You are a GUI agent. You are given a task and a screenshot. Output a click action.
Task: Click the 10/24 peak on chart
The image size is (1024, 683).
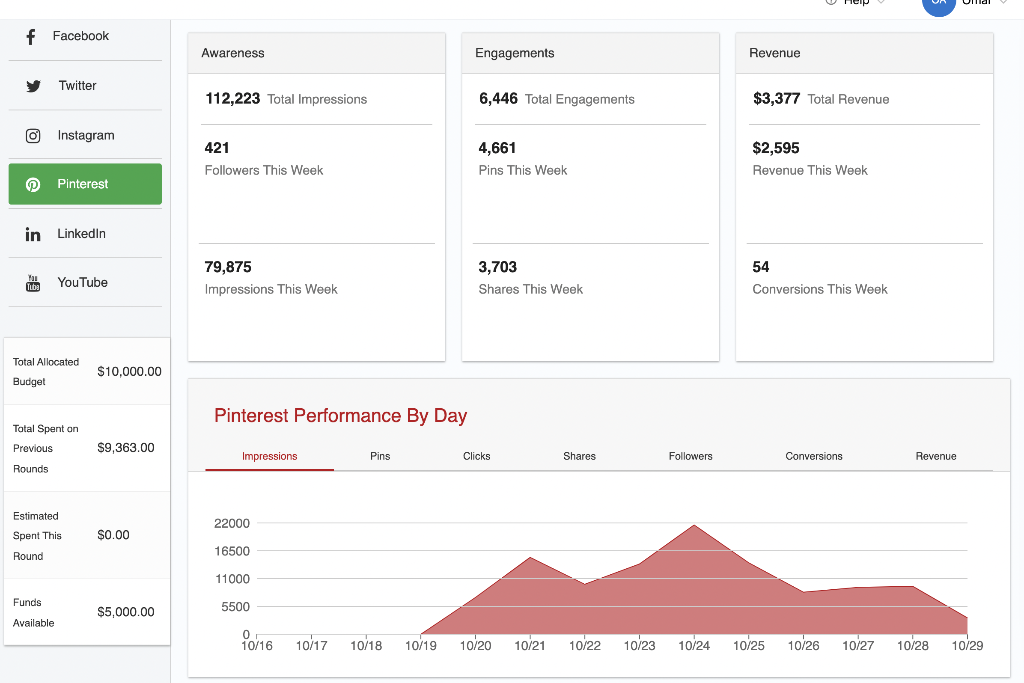(x=694, y=525)
